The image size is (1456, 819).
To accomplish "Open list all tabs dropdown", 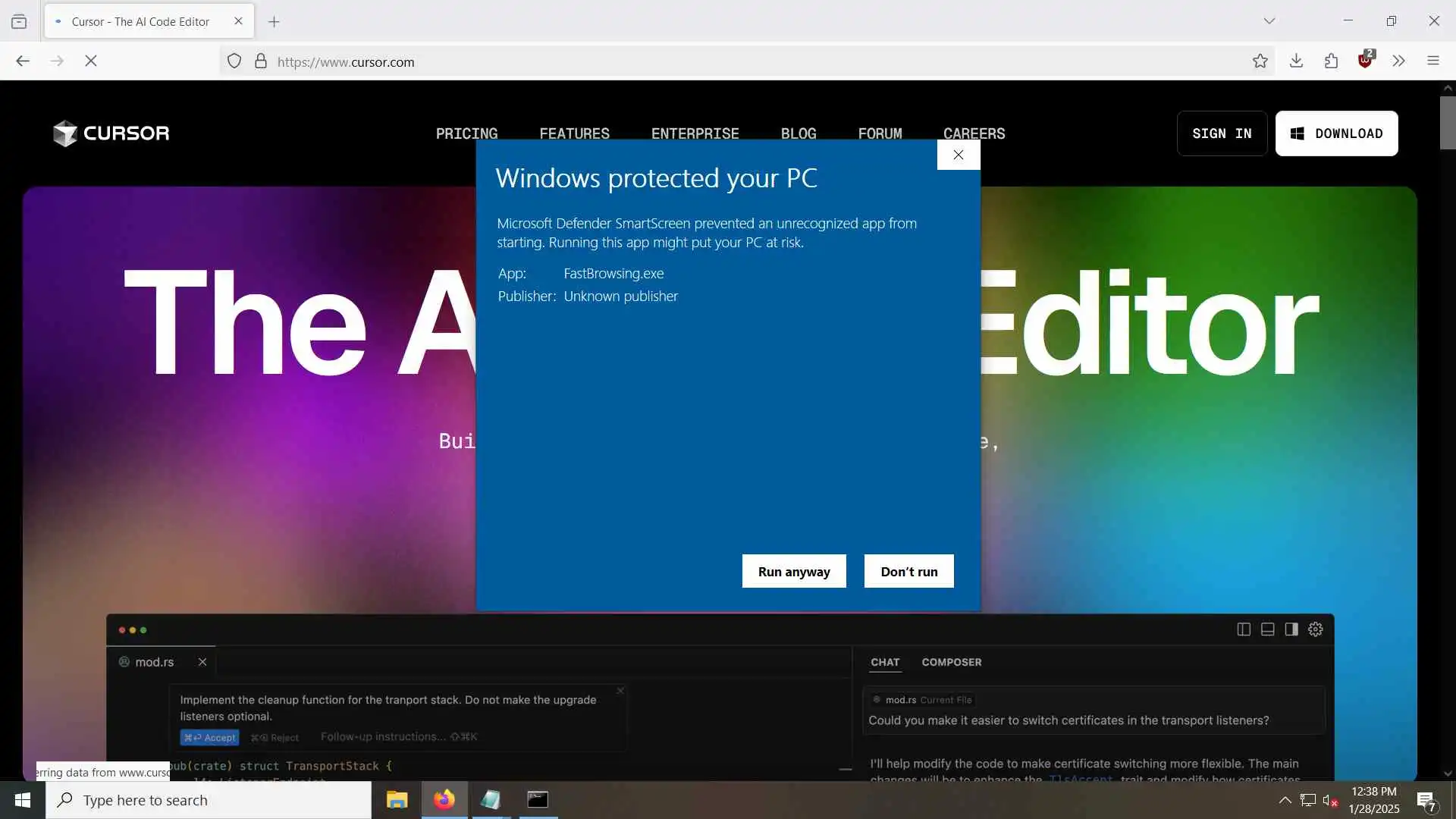I will tap(1269, 21).
